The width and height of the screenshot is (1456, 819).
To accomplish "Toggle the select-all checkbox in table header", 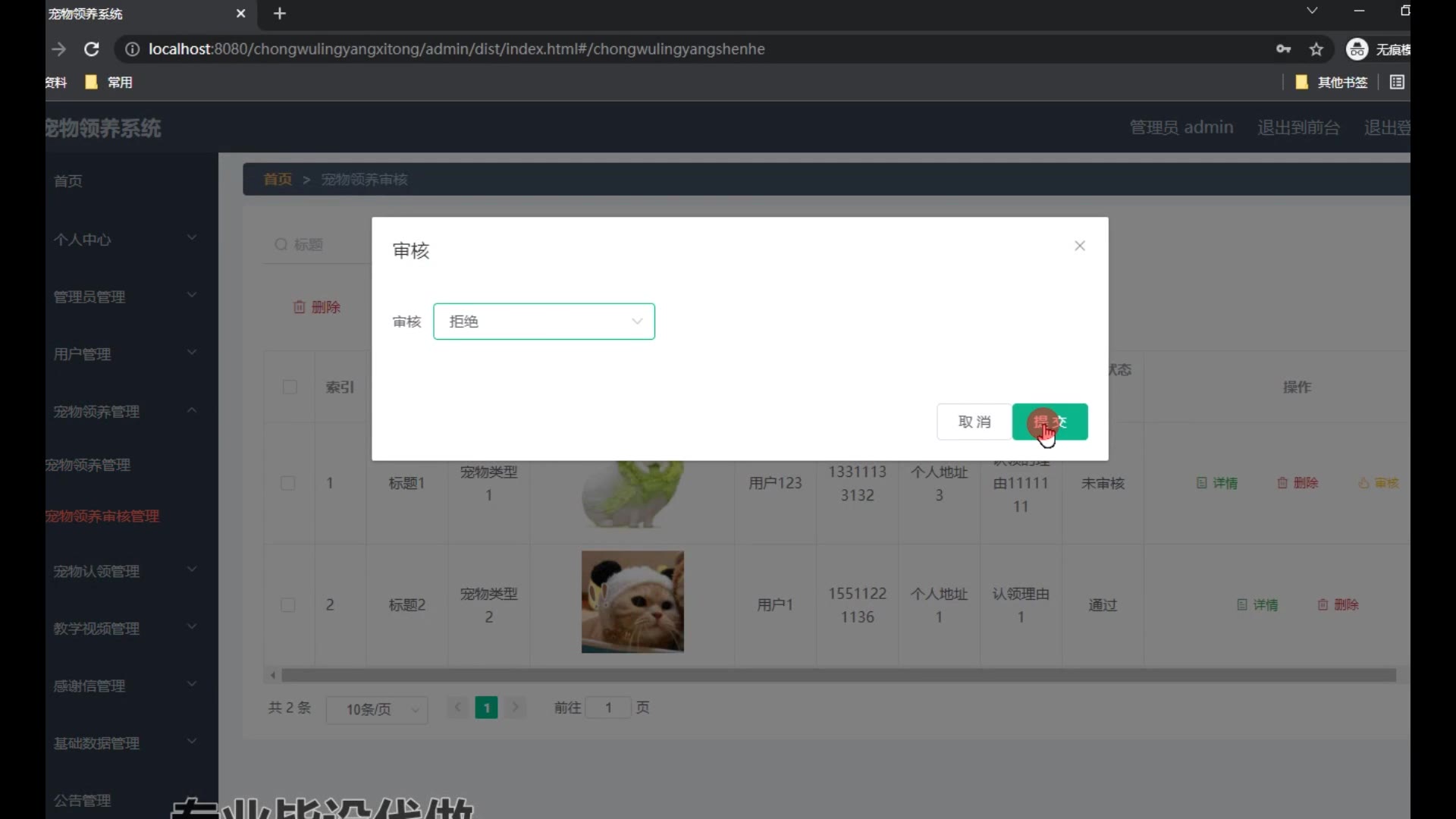I will [290, 387].
